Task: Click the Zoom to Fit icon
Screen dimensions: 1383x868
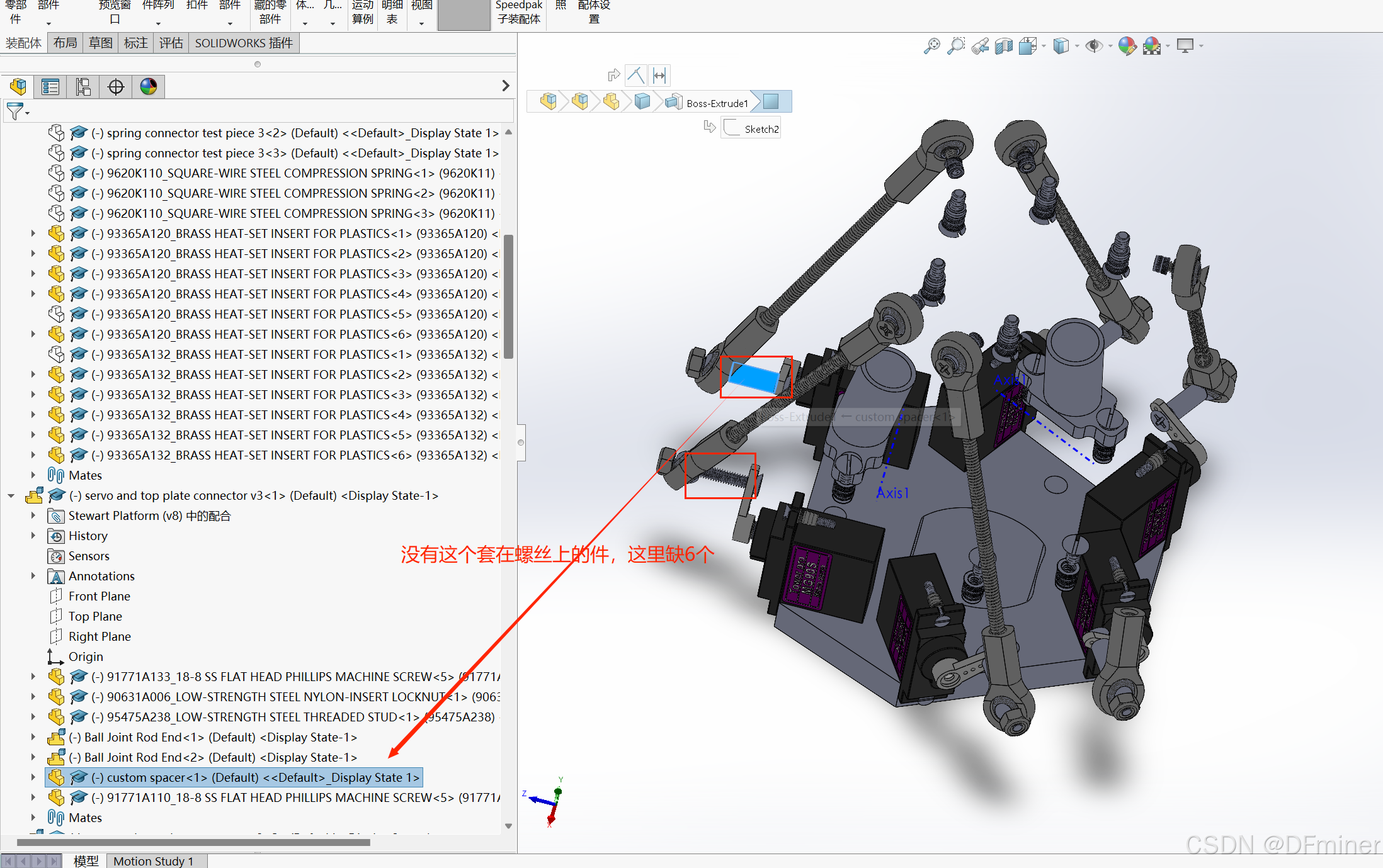Action: [931, 46]
